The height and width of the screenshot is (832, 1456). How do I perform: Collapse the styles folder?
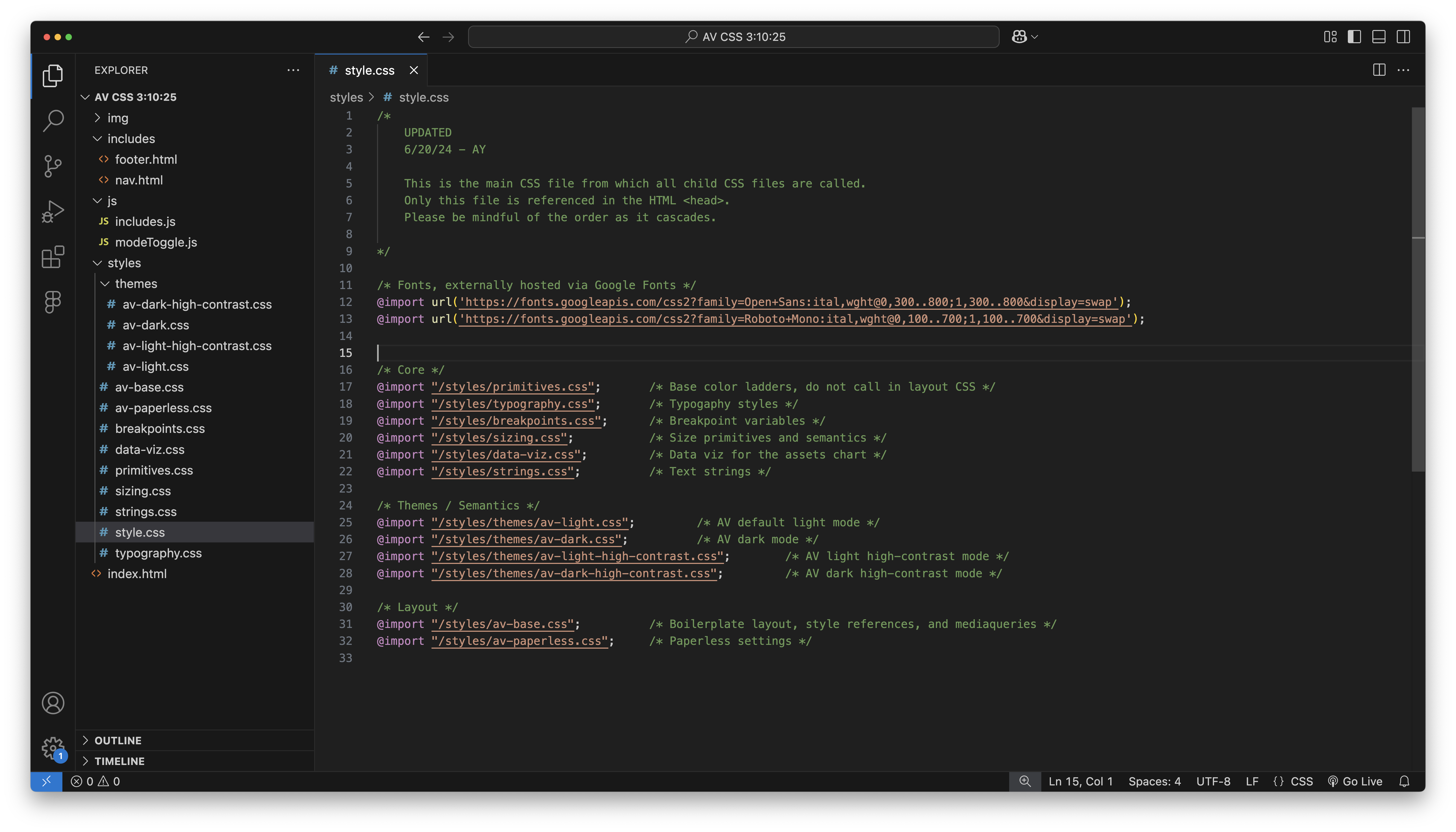[x=97, y=263]
